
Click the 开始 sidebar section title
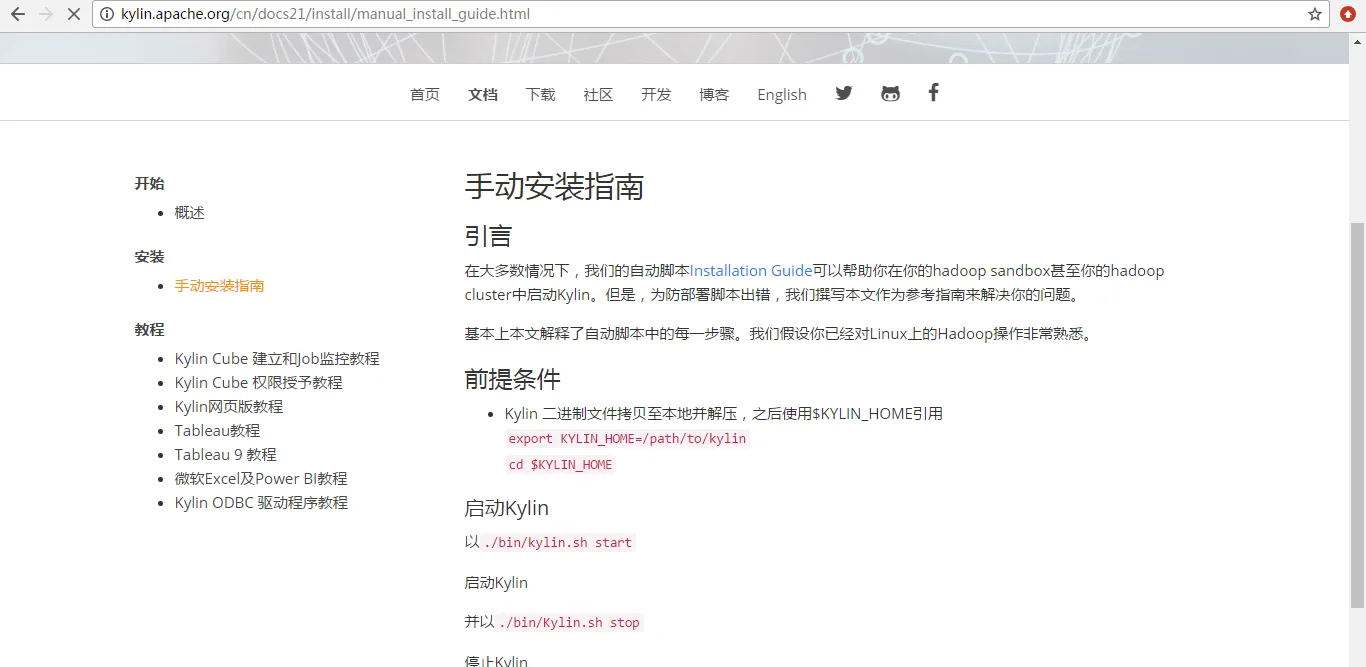[x=149, y=183]
